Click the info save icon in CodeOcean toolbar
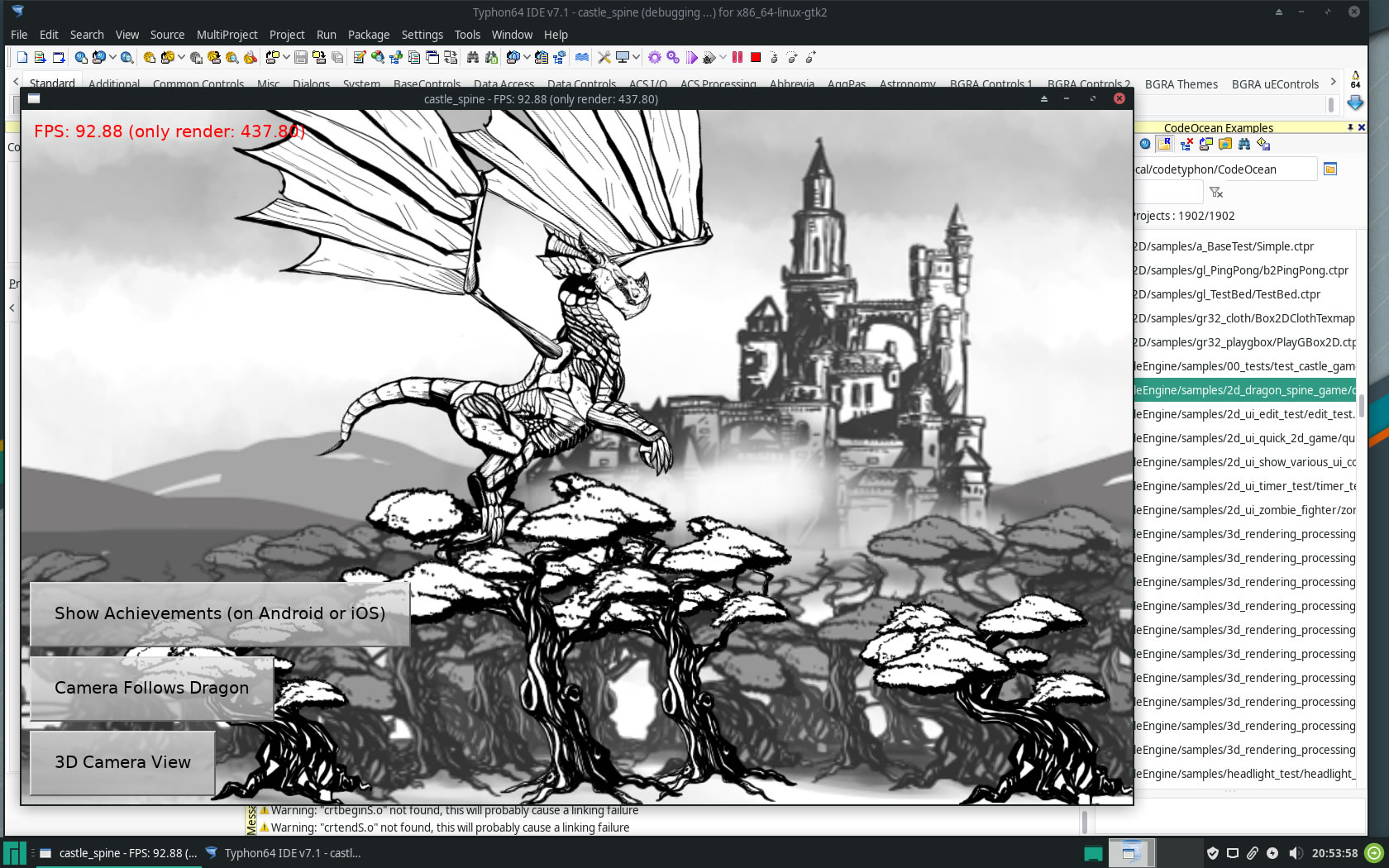The height and width of the screenshot is (868, 1389). click(1263, 144)
